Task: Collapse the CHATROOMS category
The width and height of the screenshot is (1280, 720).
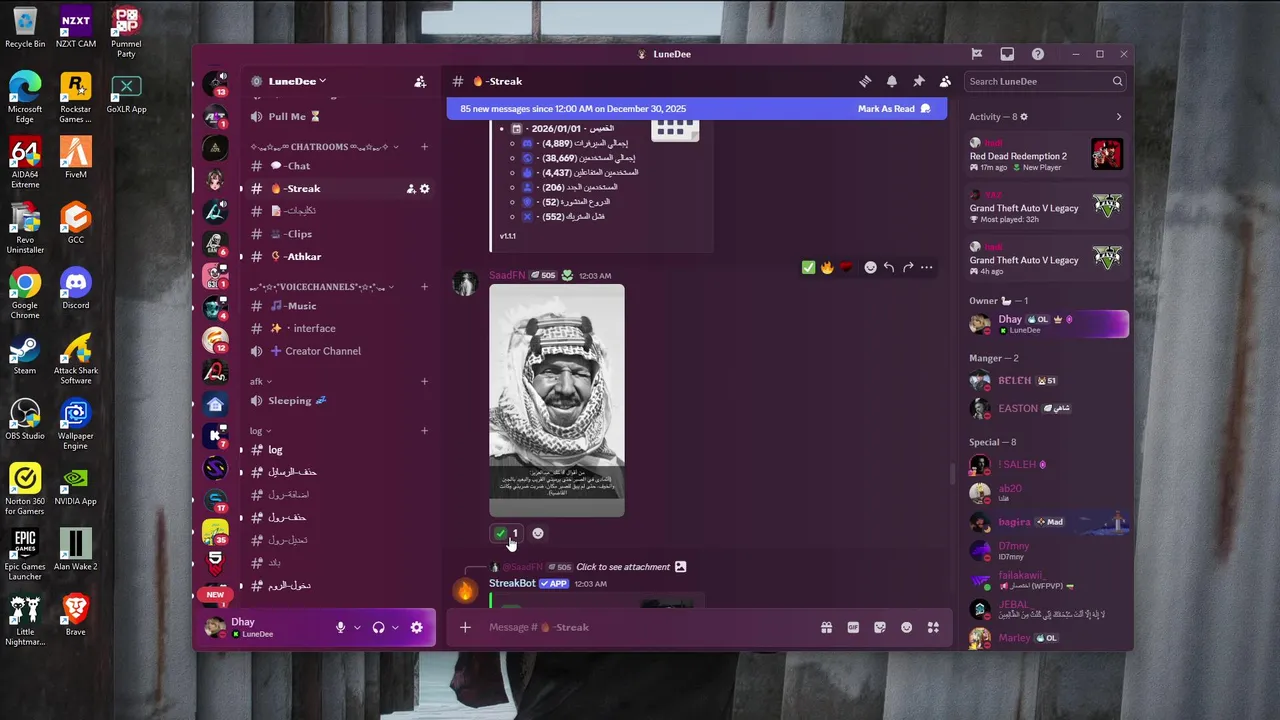Action: tap(324, 147)
